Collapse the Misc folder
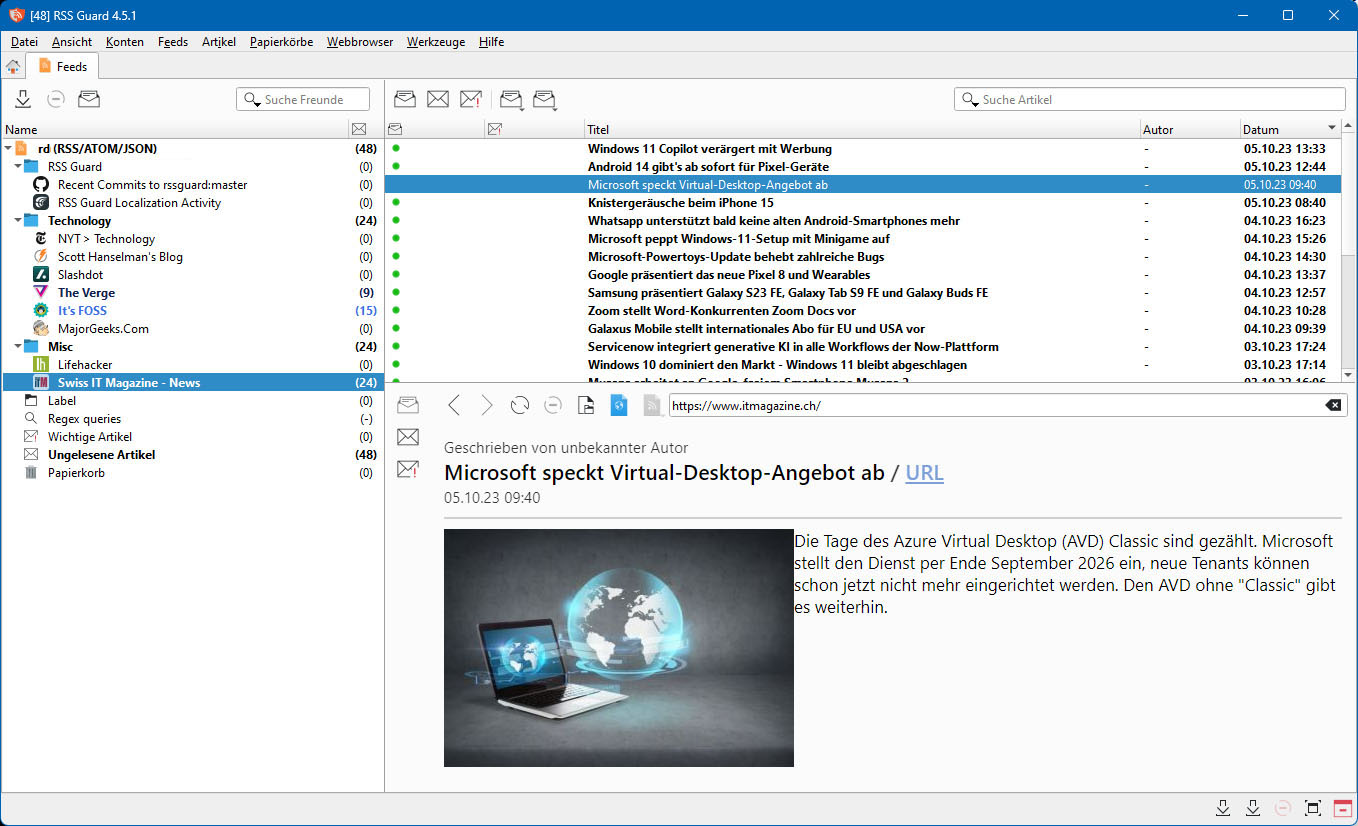 (x=18, y=346)
